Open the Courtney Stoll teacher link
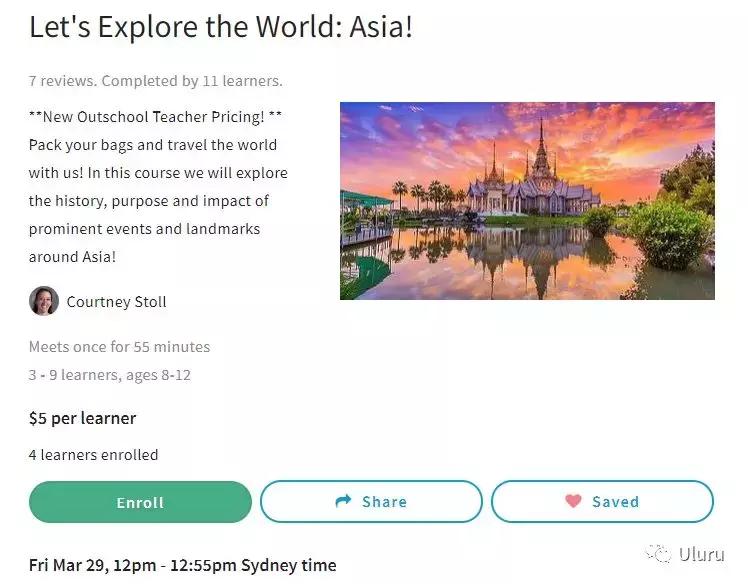 [x=116, y=302]
